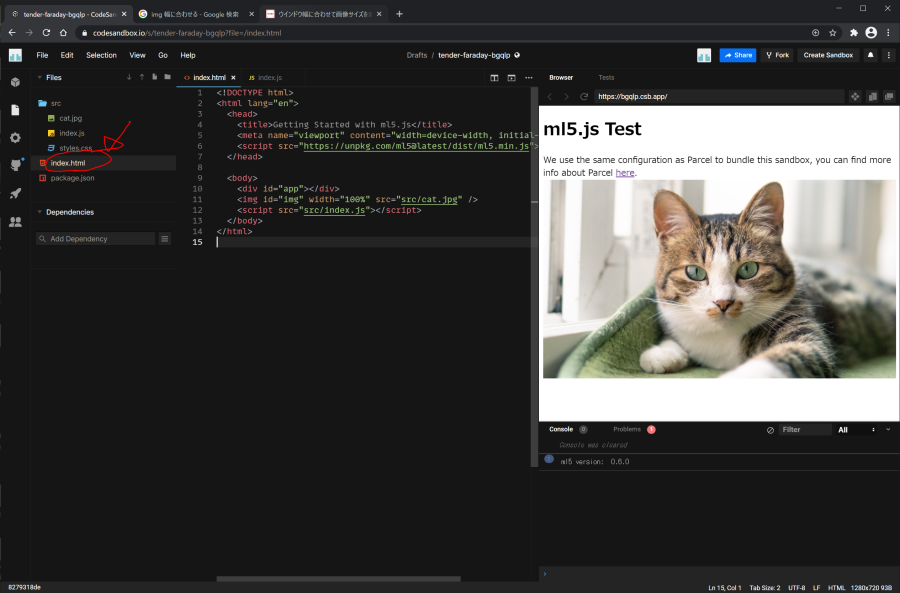Open the Selection menu
The width and height of the screenshot is (900, 593).
101,55
